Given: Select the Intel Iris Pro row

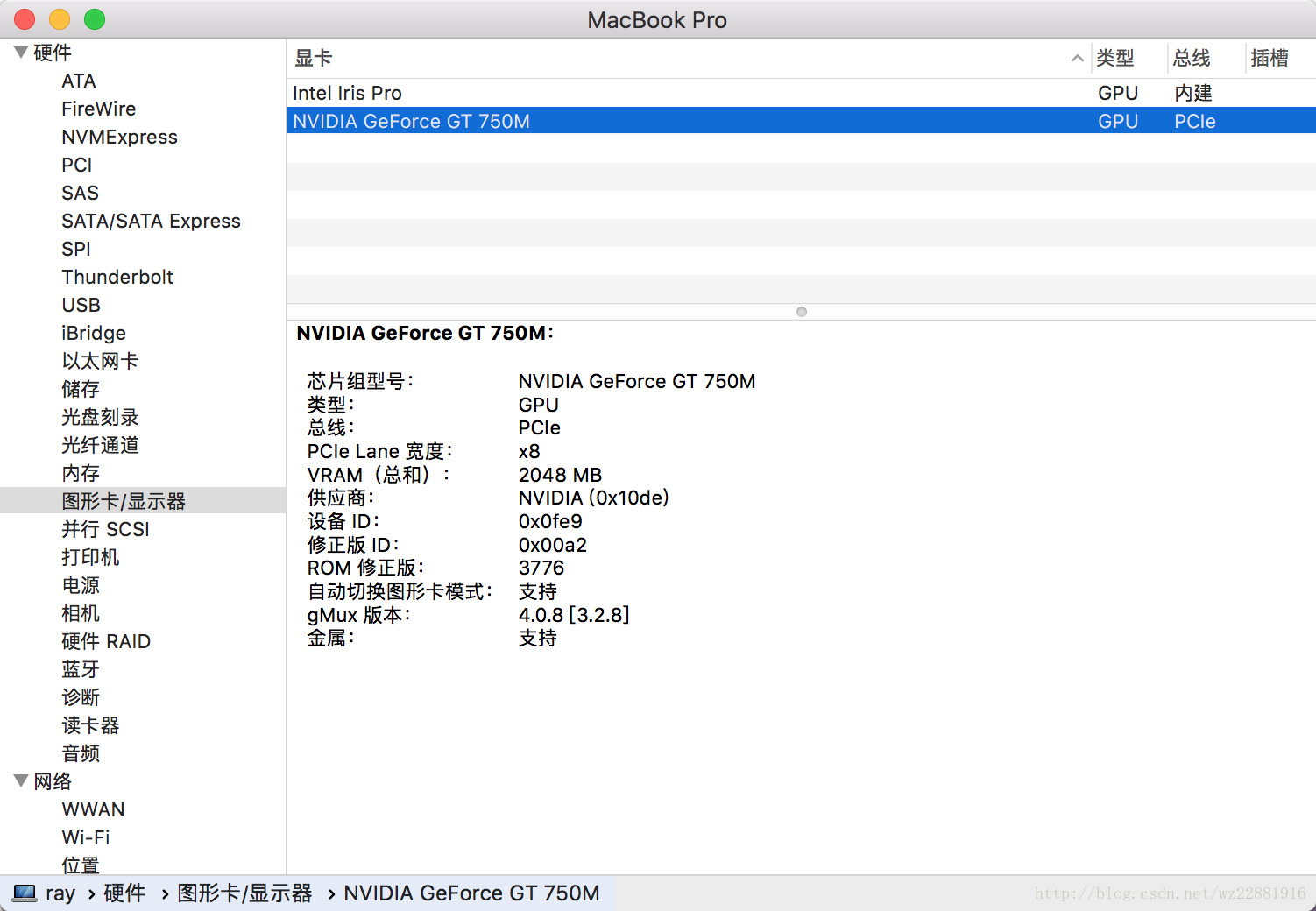Looking at the screenshot, I should point(802,93).
